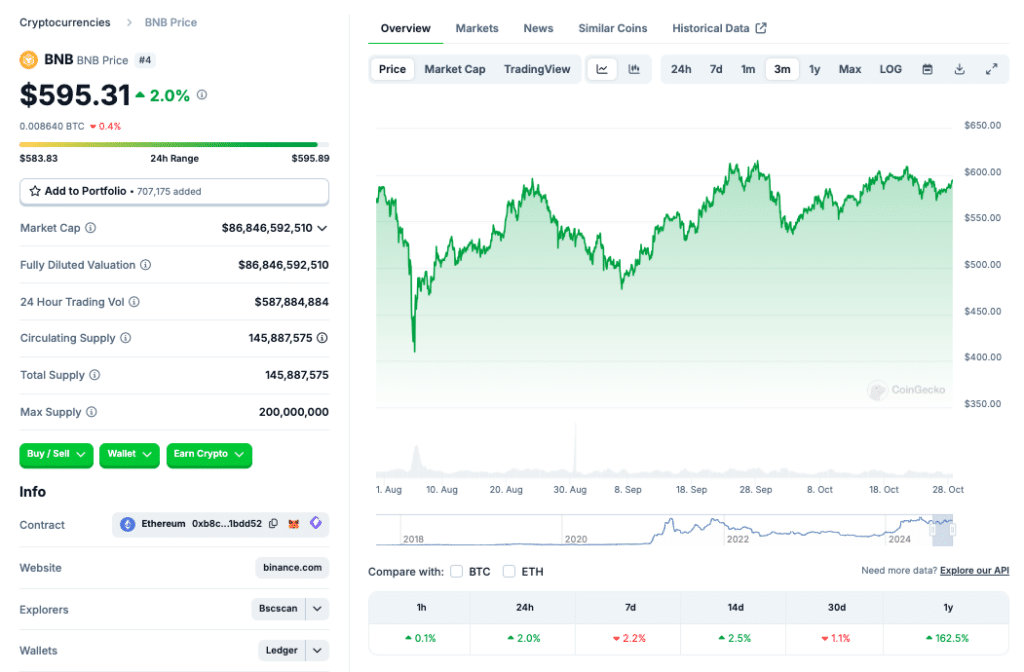
Task: Click the 7d -2.2% change cell
Action: coord(630,638)
